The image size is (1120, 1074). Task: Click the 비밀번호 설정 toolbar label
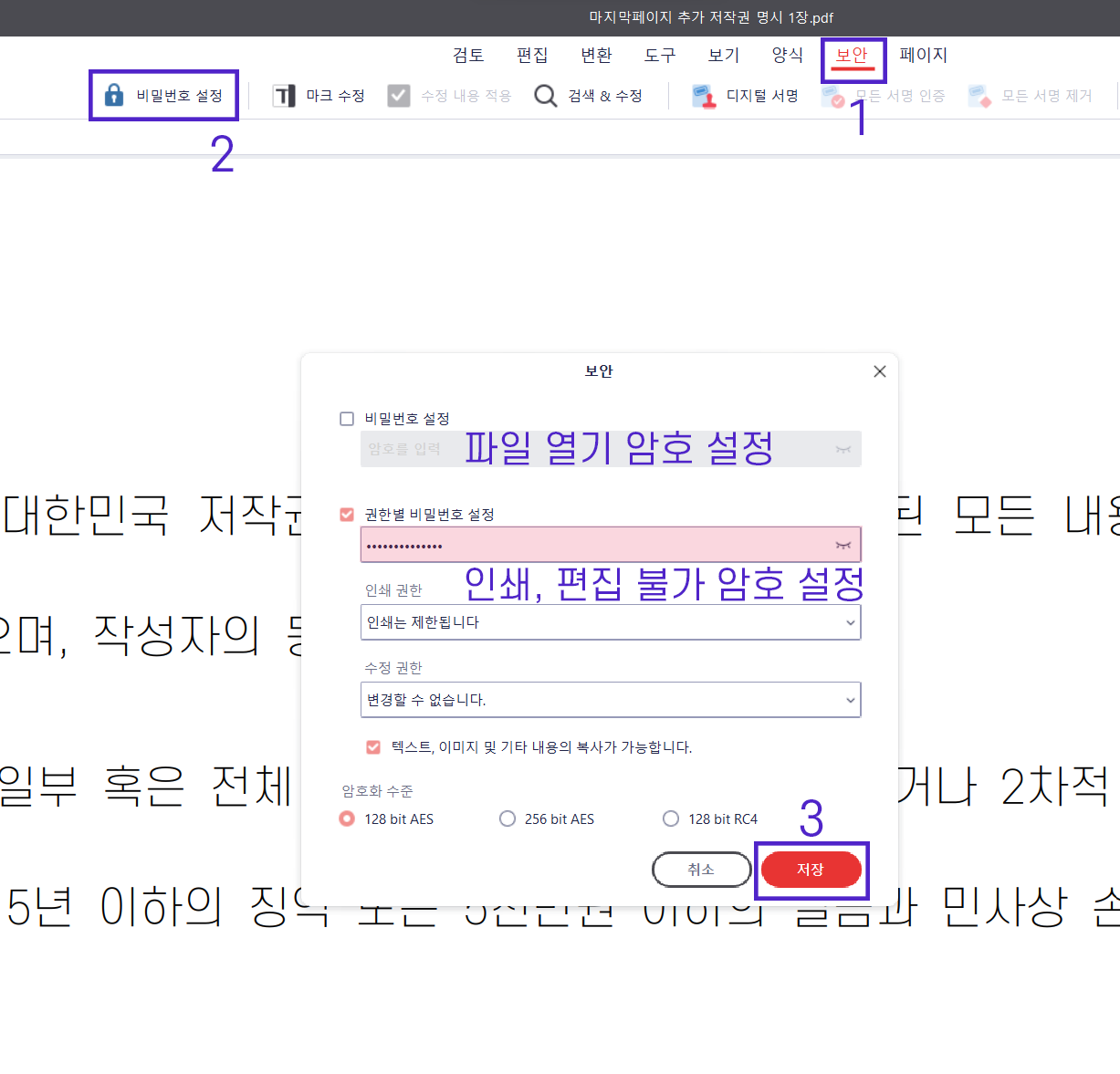coord(180,96)
